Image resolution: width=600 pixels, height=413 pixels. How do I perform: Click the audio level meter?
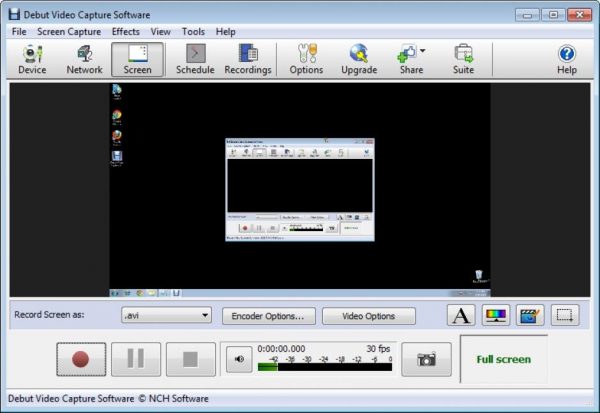coord(325,367)
